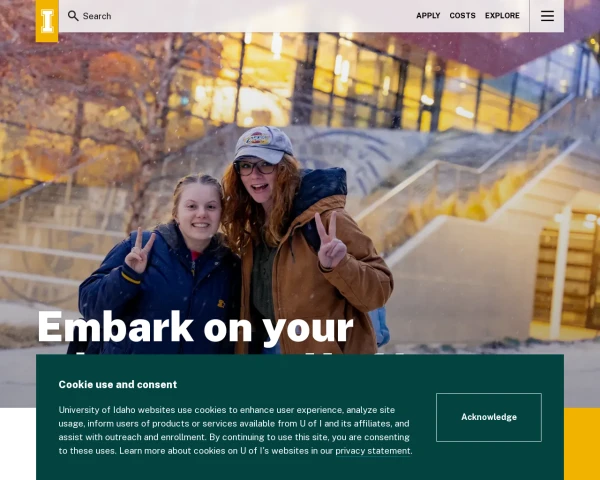Image resolution: width=600 pixels, height=480 pixels.
Task: Go to the EXPLORE navigation item
Action: (502, 16)
